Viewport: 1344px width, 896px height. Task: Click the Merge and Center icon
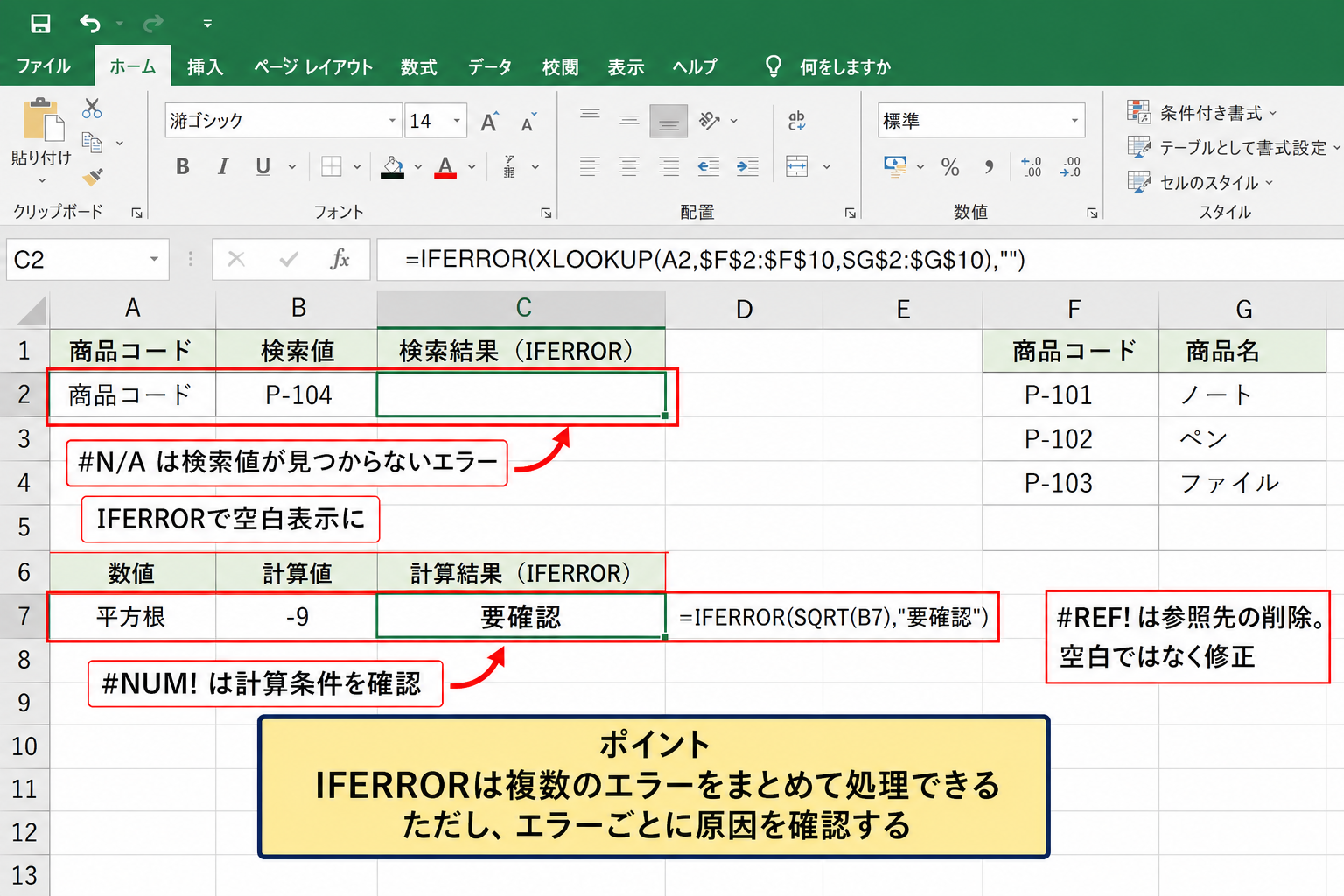(797, 166)
